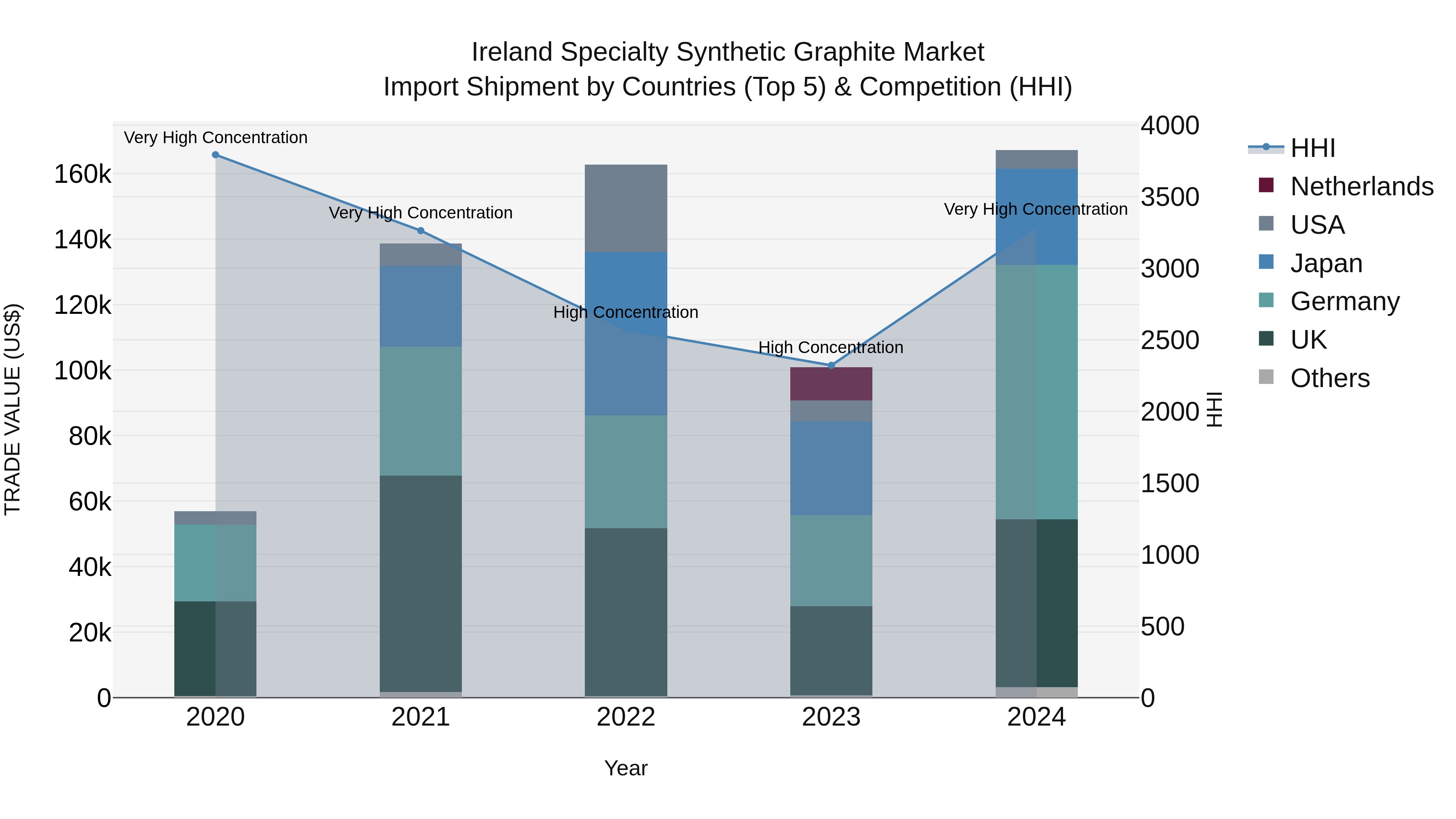Viewport: 1456px width, 819px height.
Task: Click the HHI data point for 2023
Action: pos(832,366)
